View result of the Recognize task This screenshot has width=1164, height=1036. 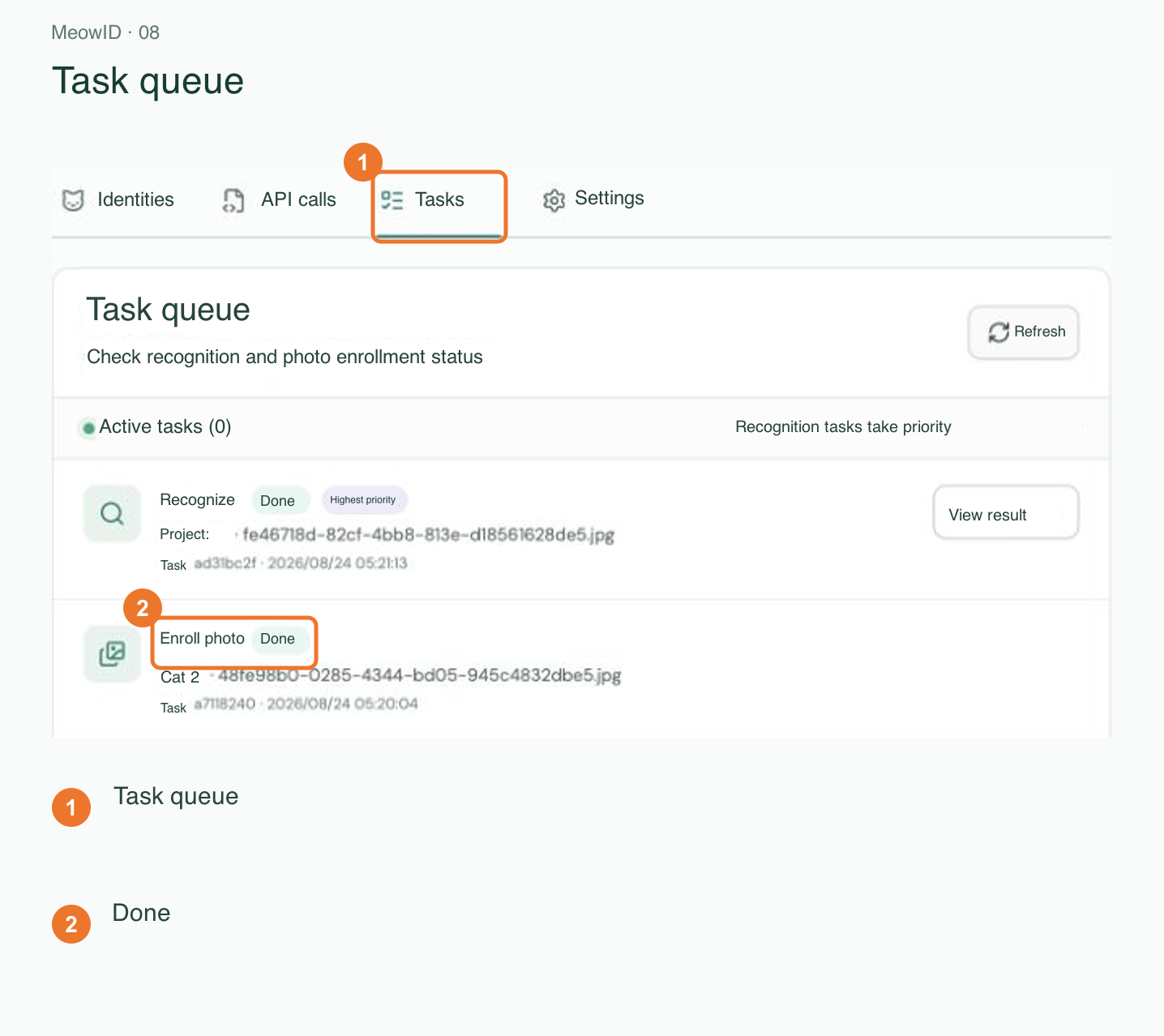tap(1006, 512)
